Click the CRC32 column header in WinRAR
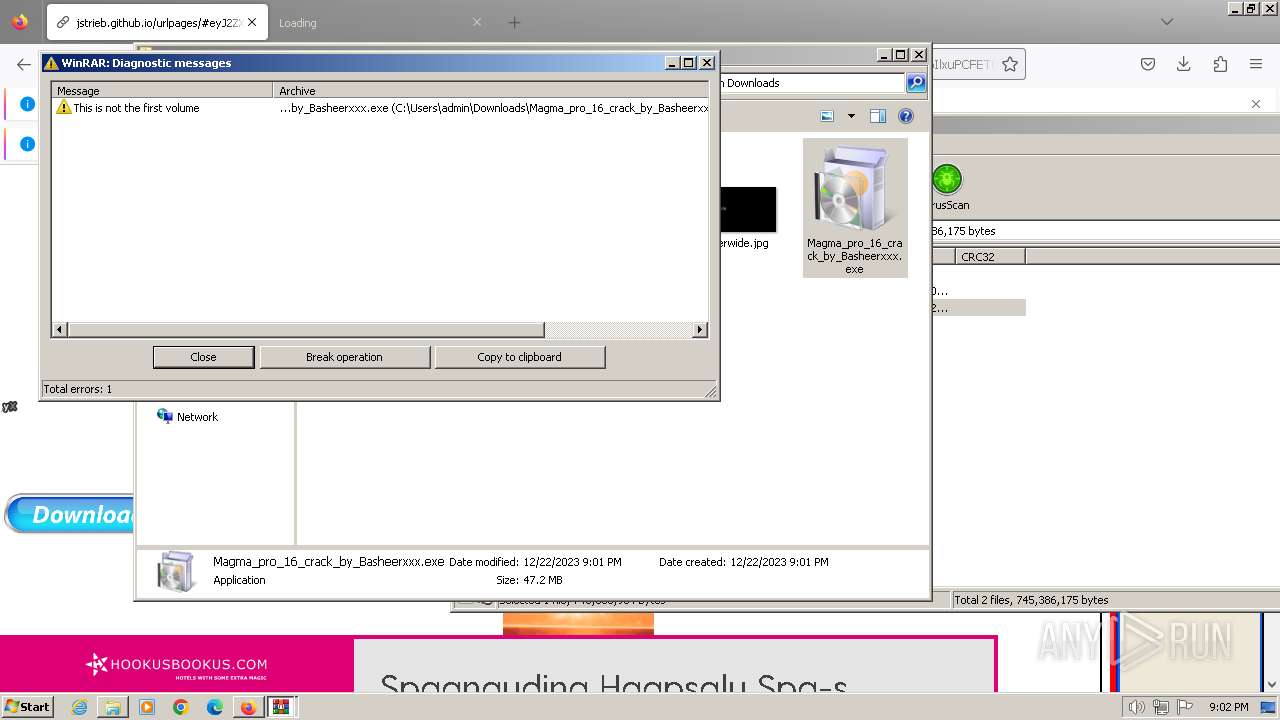The image size is (1280, 720). pyautogui.click(x=989, y=257)
